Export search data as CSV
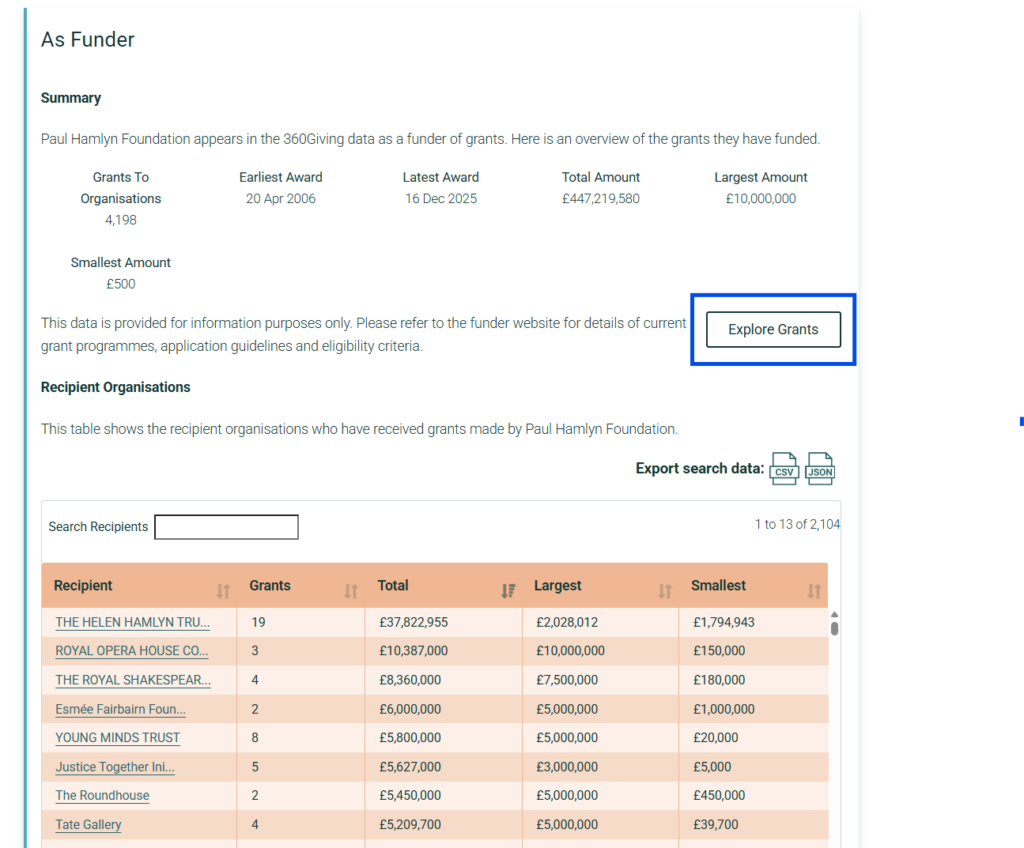 point(784,468)
